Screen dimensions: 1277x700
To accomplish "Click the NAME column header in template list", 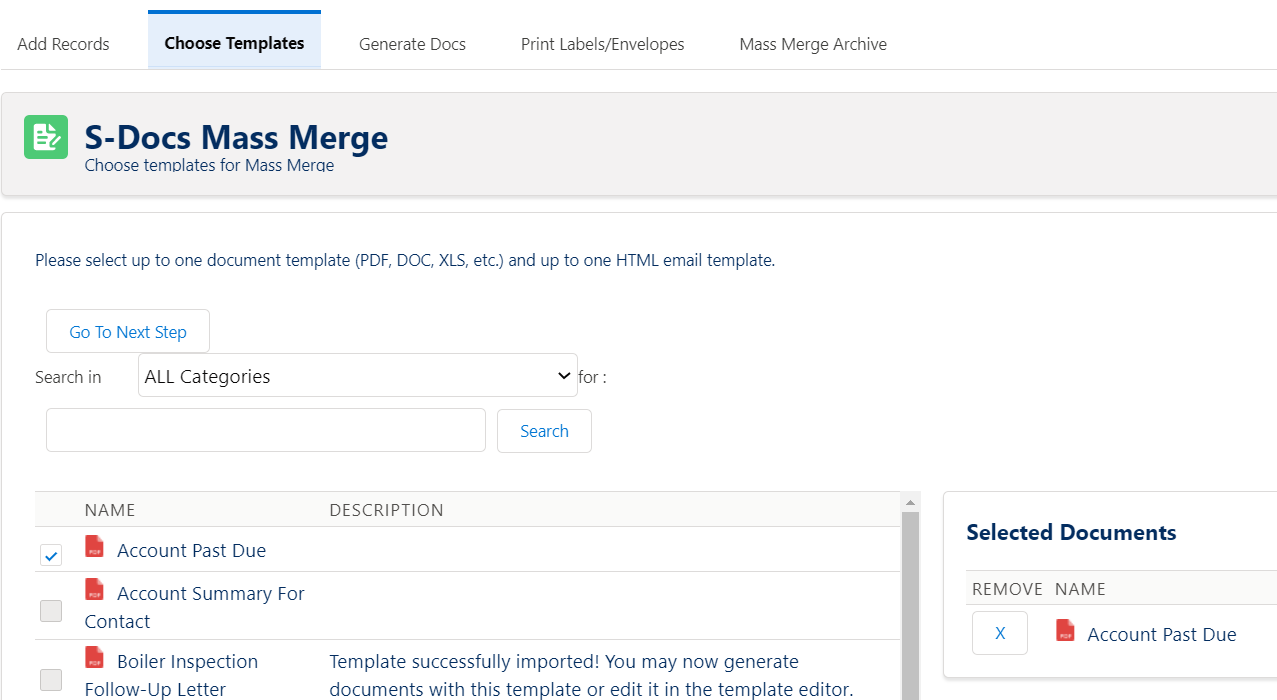I will click(x=110, y=510).
